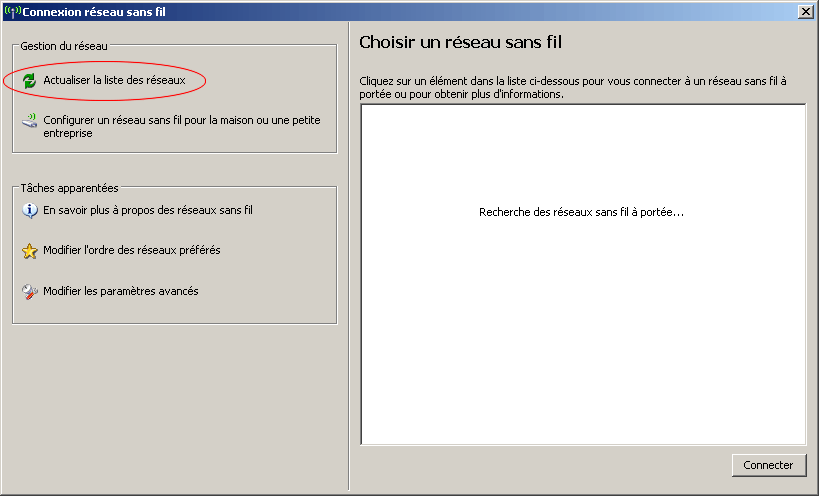819x496 pixels.
Task: Click the green refresh arrows icon
Action: tap(30, 80)
